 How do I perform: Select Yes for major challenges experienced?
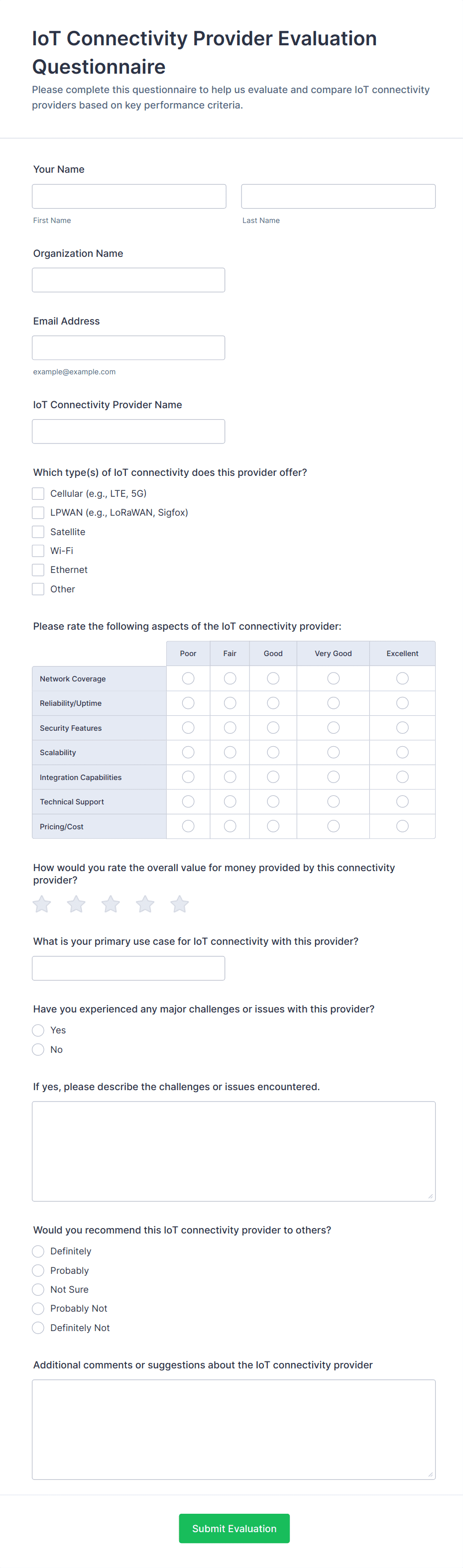click(x=38, y=1030)
